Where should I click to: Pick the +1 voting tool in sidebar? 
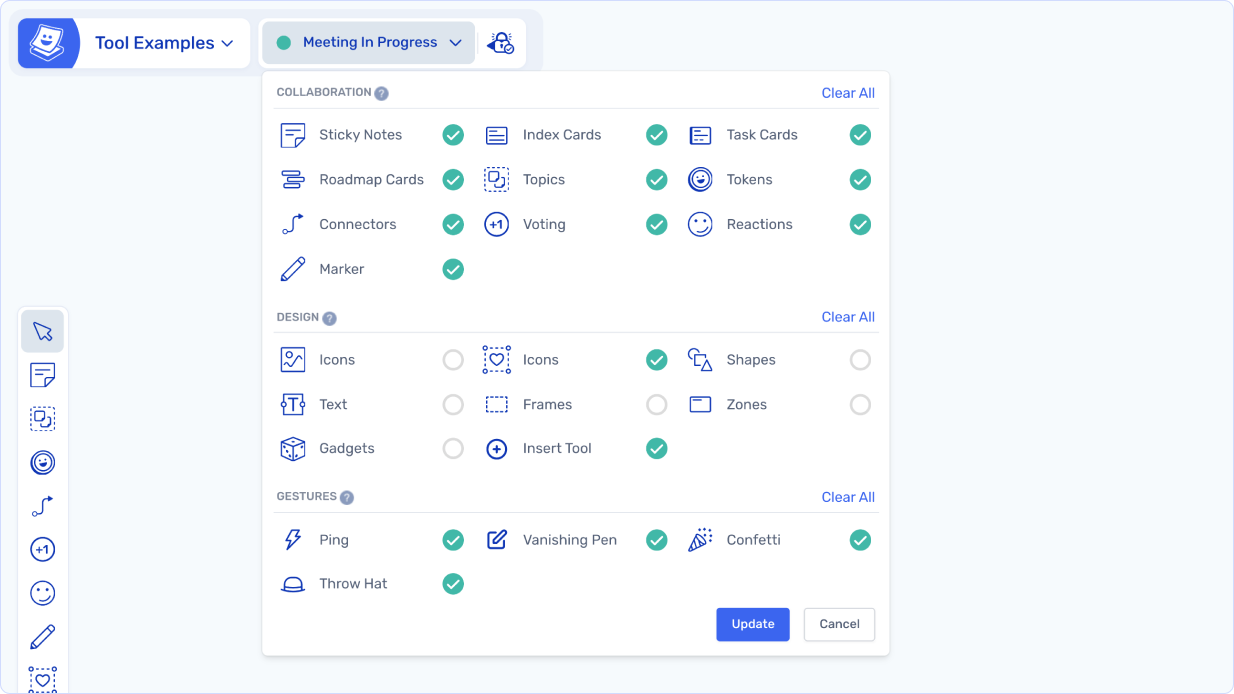42,550
